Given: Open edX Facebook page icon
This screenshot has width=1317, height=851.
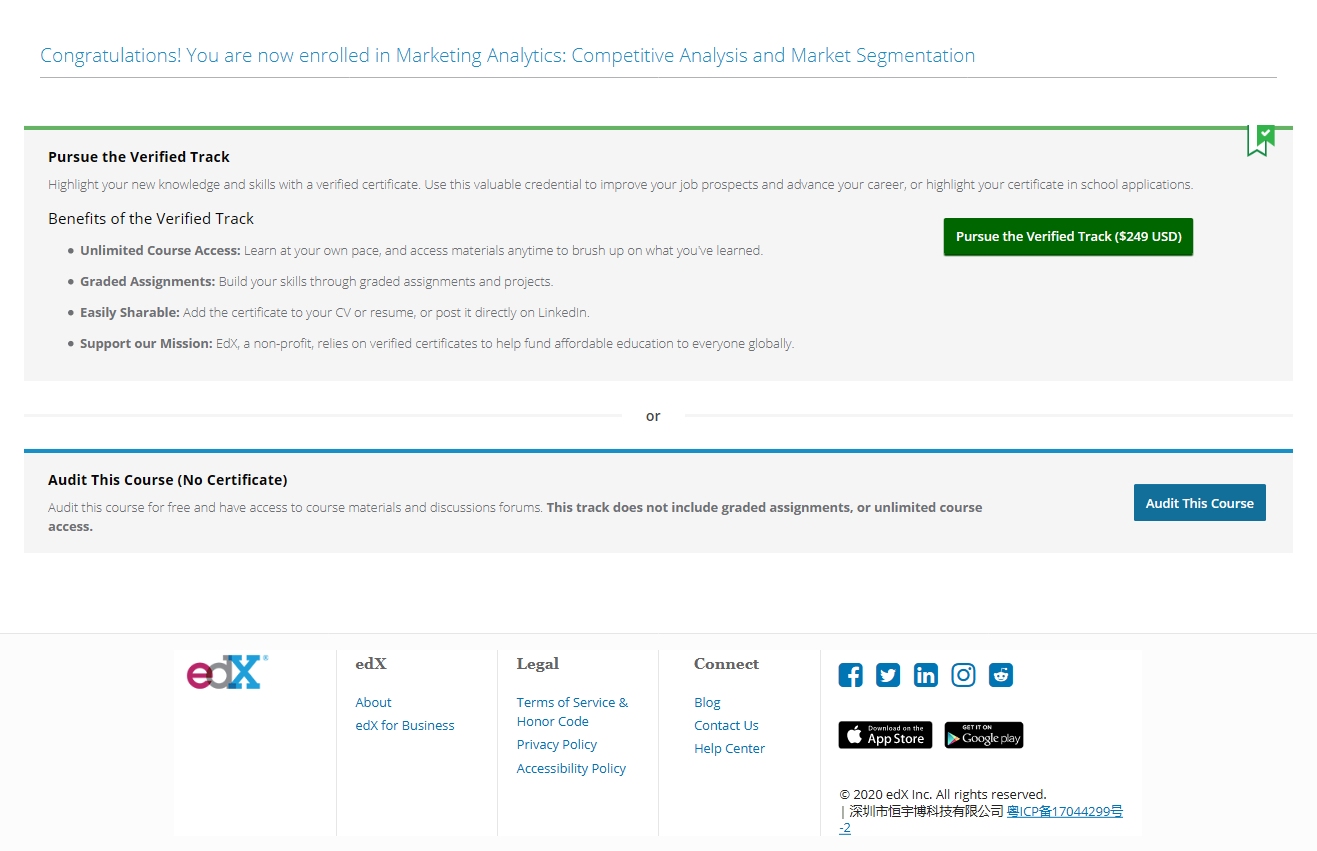Looking at the screenshot, I should pyautogui.click(x=850, y=675).
